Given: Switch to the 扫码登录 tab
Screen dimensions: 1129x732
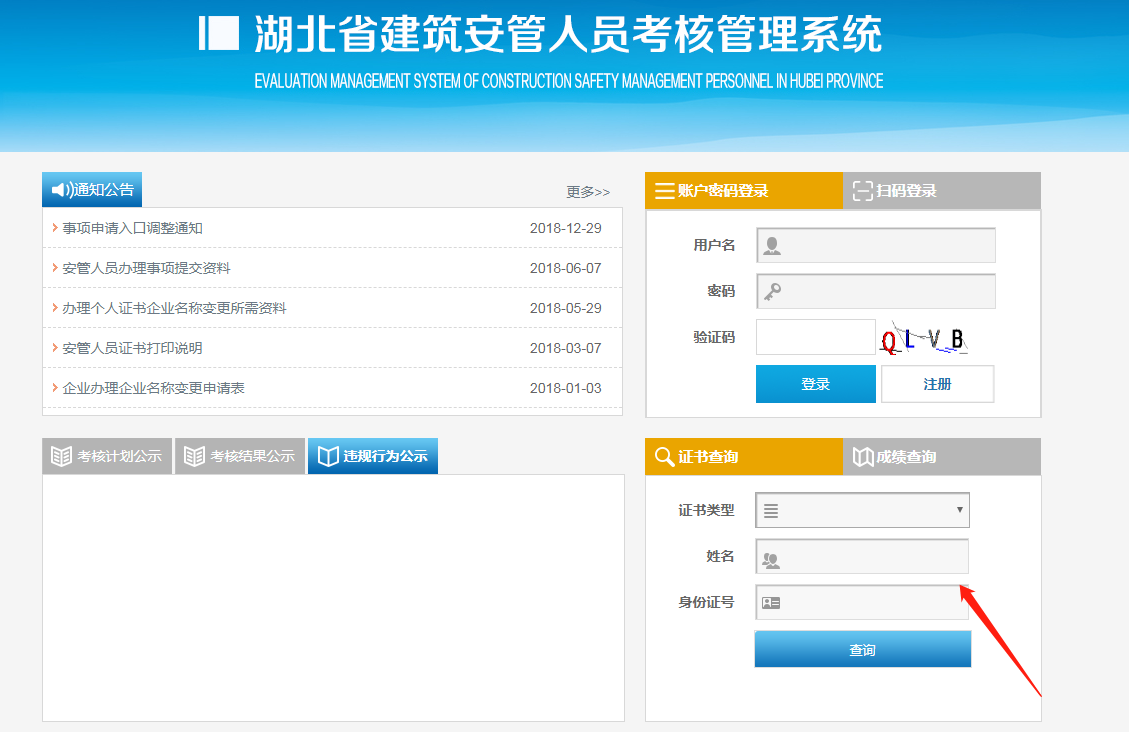Looking at the screenshot, I should pos(938,190).
